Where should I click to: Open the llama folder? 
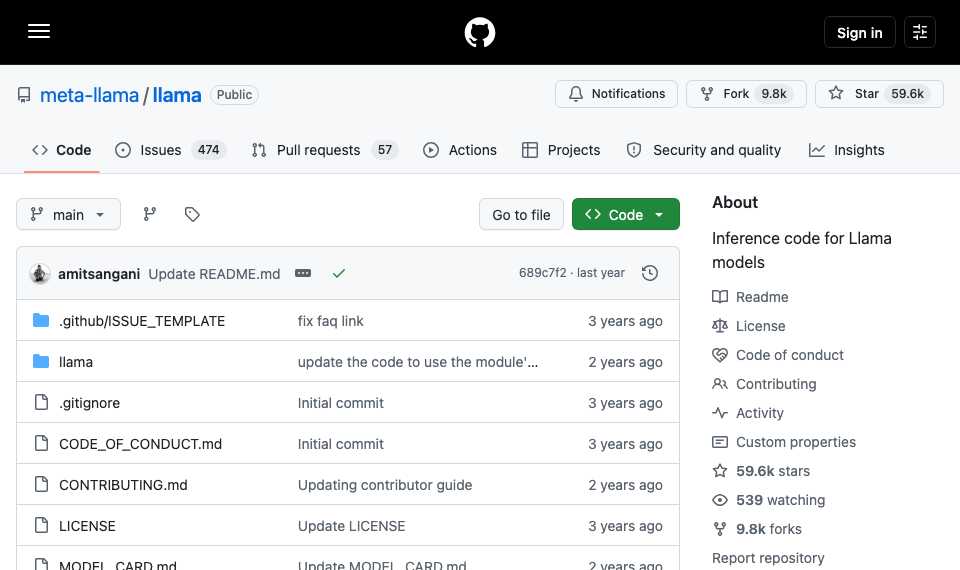76,362
